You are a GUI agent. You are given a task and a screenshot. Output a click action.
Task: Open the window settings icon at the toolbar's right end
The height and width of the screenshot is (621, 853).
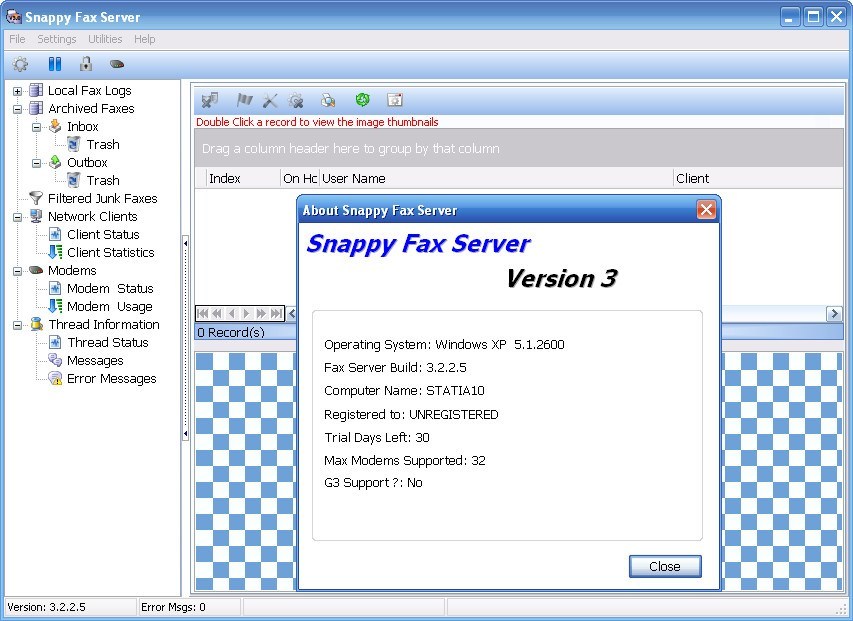click(393, 100)
